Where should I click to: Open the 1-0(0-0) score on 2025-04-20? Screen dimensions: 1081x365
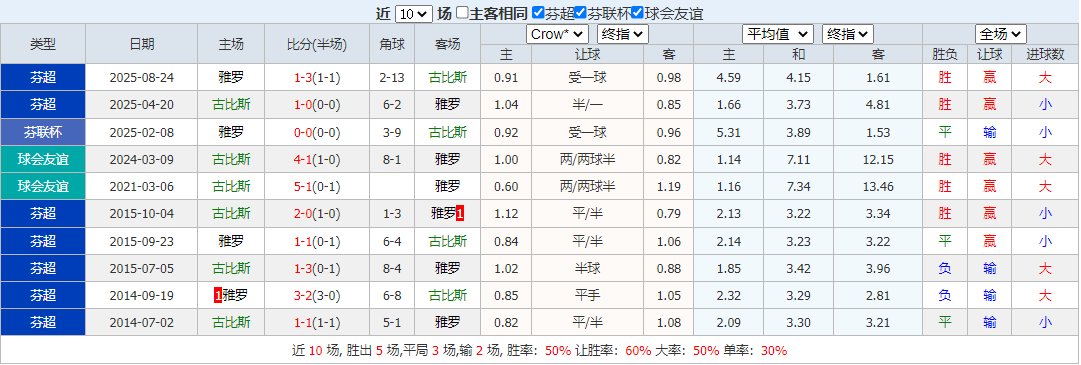click(x=317, y=105)
